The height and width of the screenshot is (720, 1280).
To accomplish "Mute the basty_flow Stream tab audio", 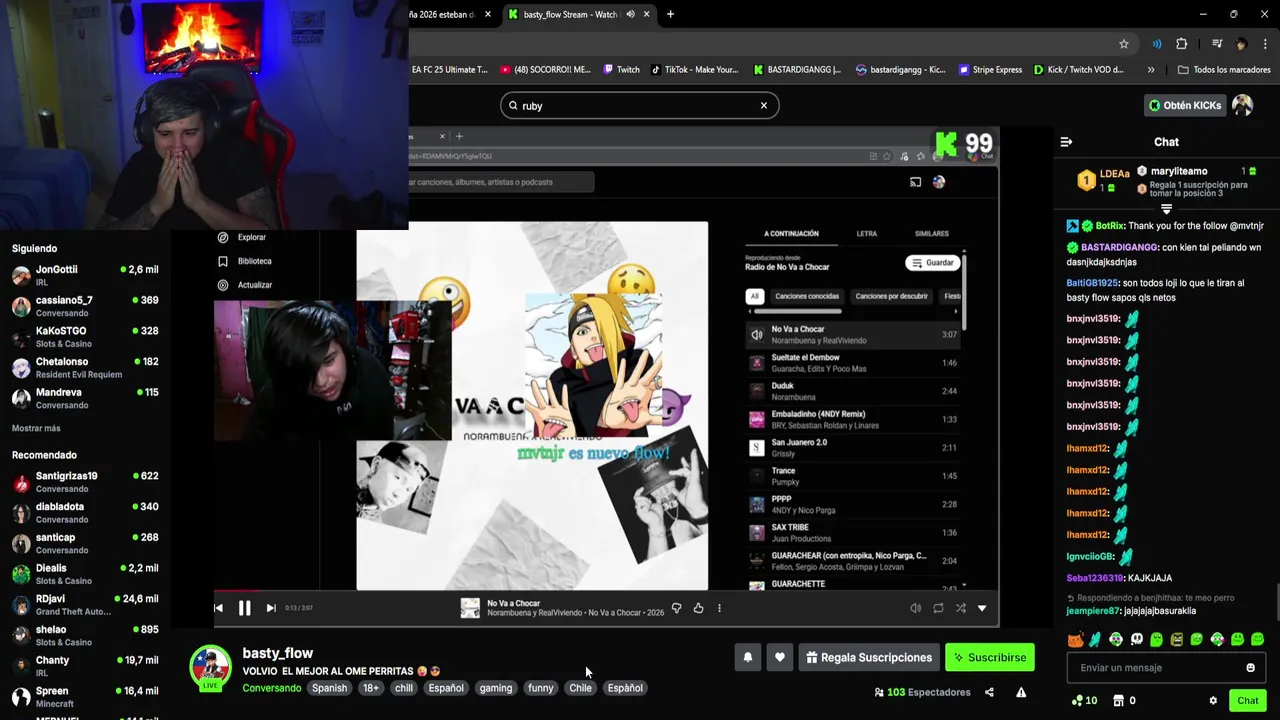I will pyautogui.click(x=630, y=14).
